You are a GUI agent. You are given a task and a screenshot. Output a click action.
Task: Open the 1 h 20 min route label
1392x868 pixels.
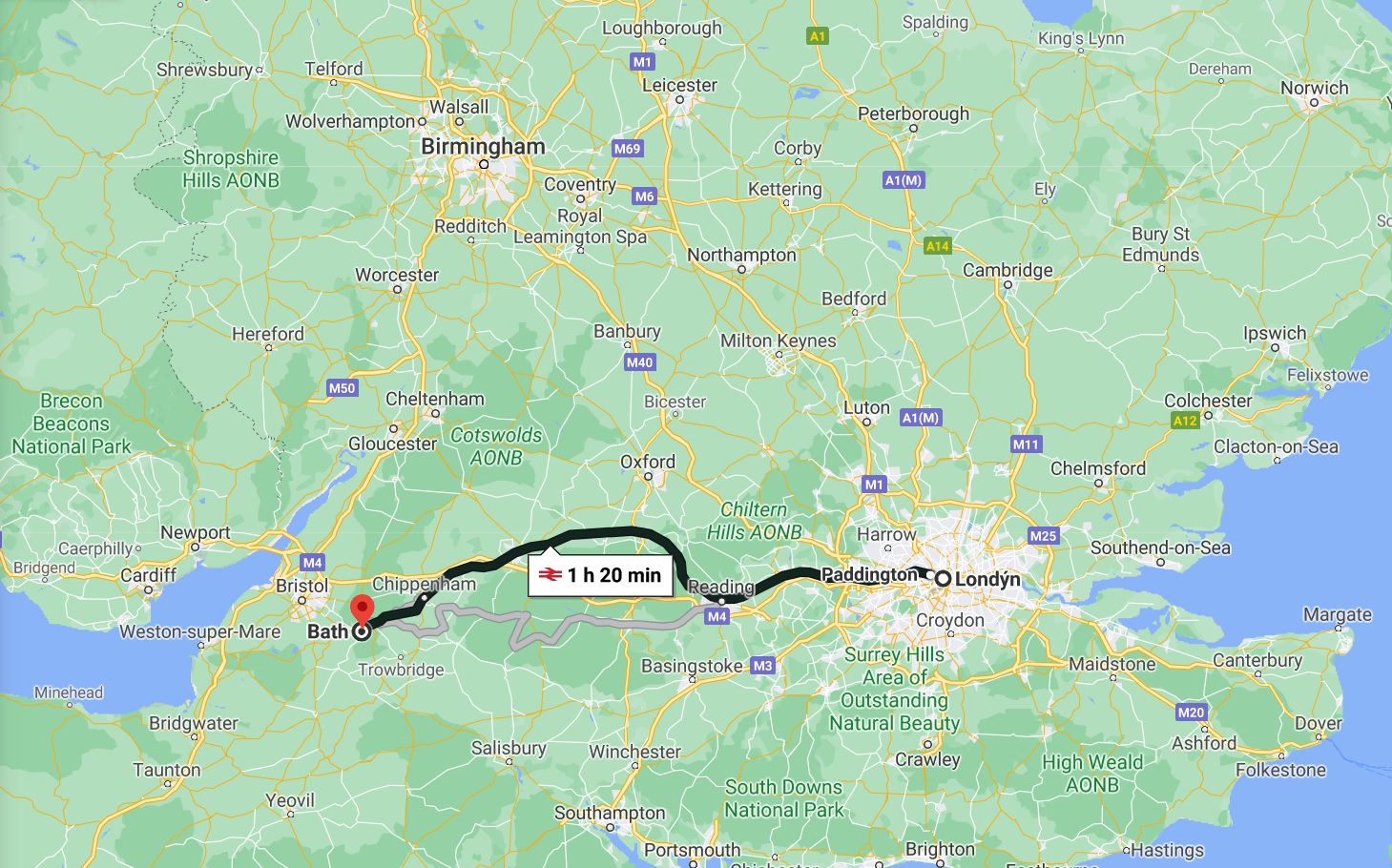601,575
